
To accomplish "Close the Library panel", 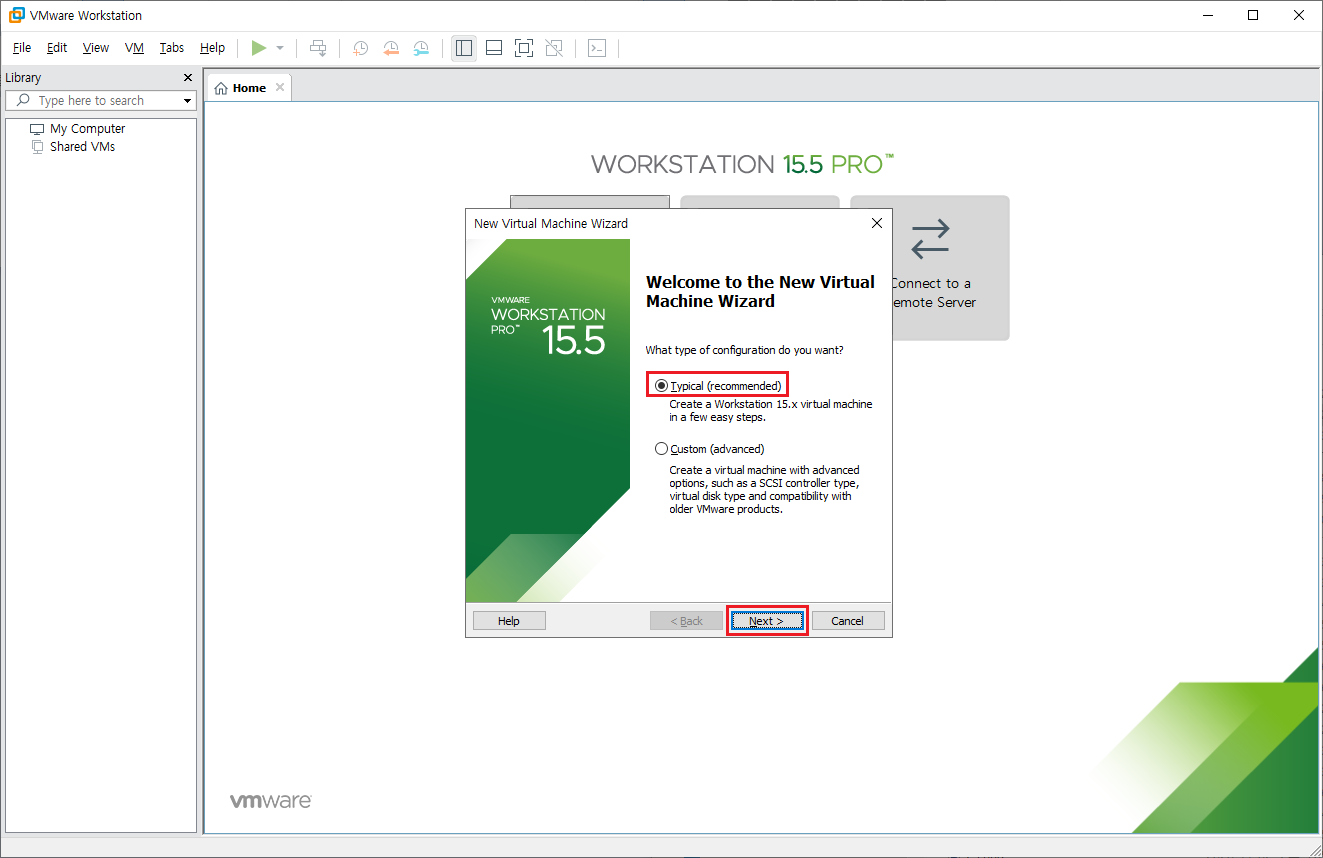I will tap(188, 77).
